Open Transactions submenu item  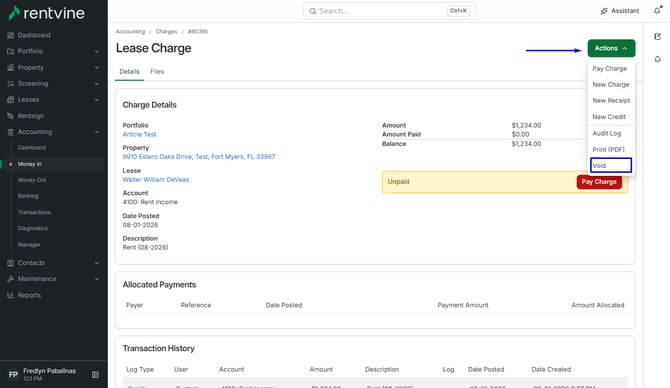click(34, 212)
